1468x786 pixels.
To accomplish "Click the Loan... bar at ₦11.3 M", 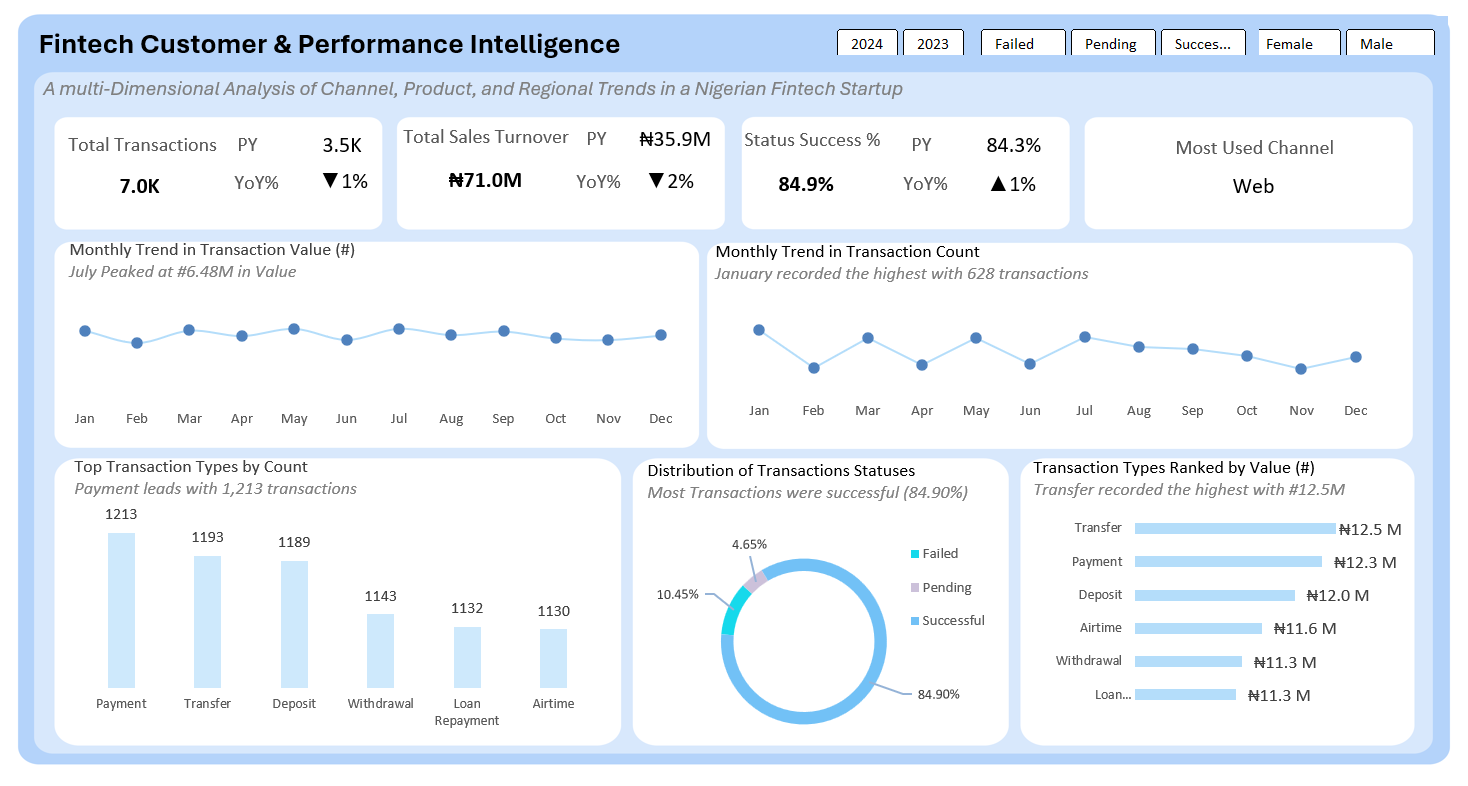I will [1185, 694].
